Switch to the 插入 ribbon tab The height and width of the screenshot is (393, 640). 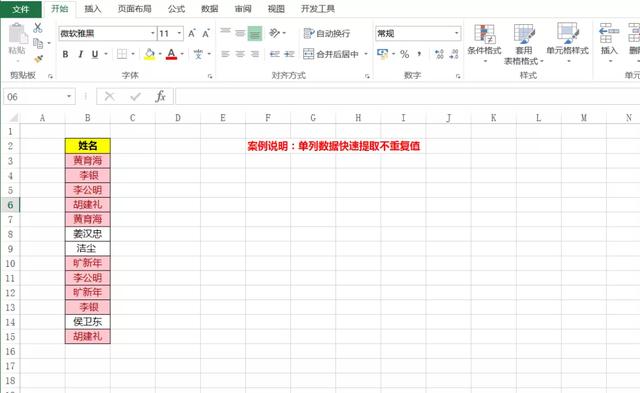[x=93, y=9]
